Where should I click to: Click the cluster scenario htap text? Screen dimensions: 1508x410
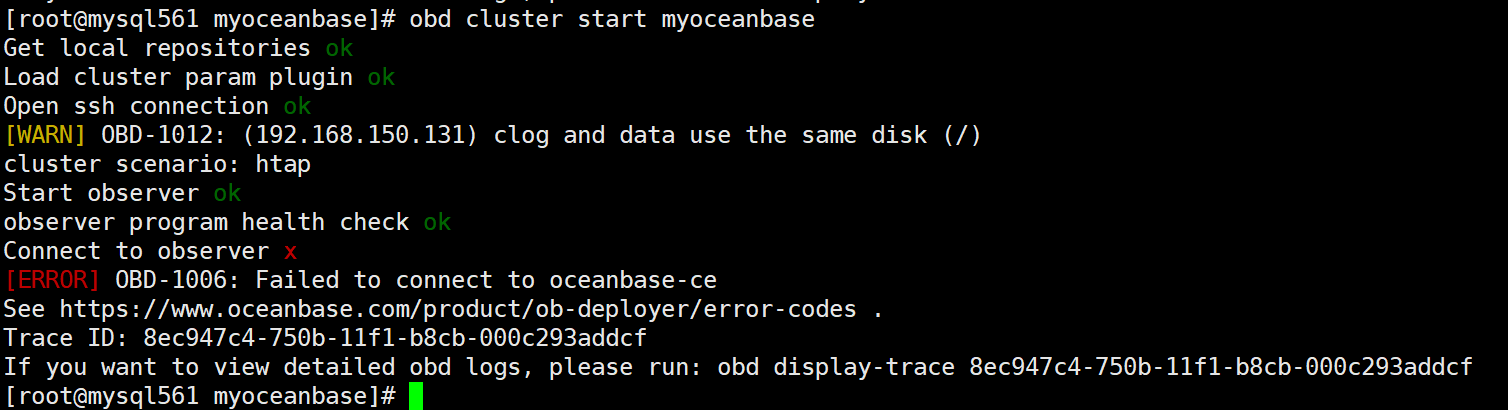tap(157, 164)
